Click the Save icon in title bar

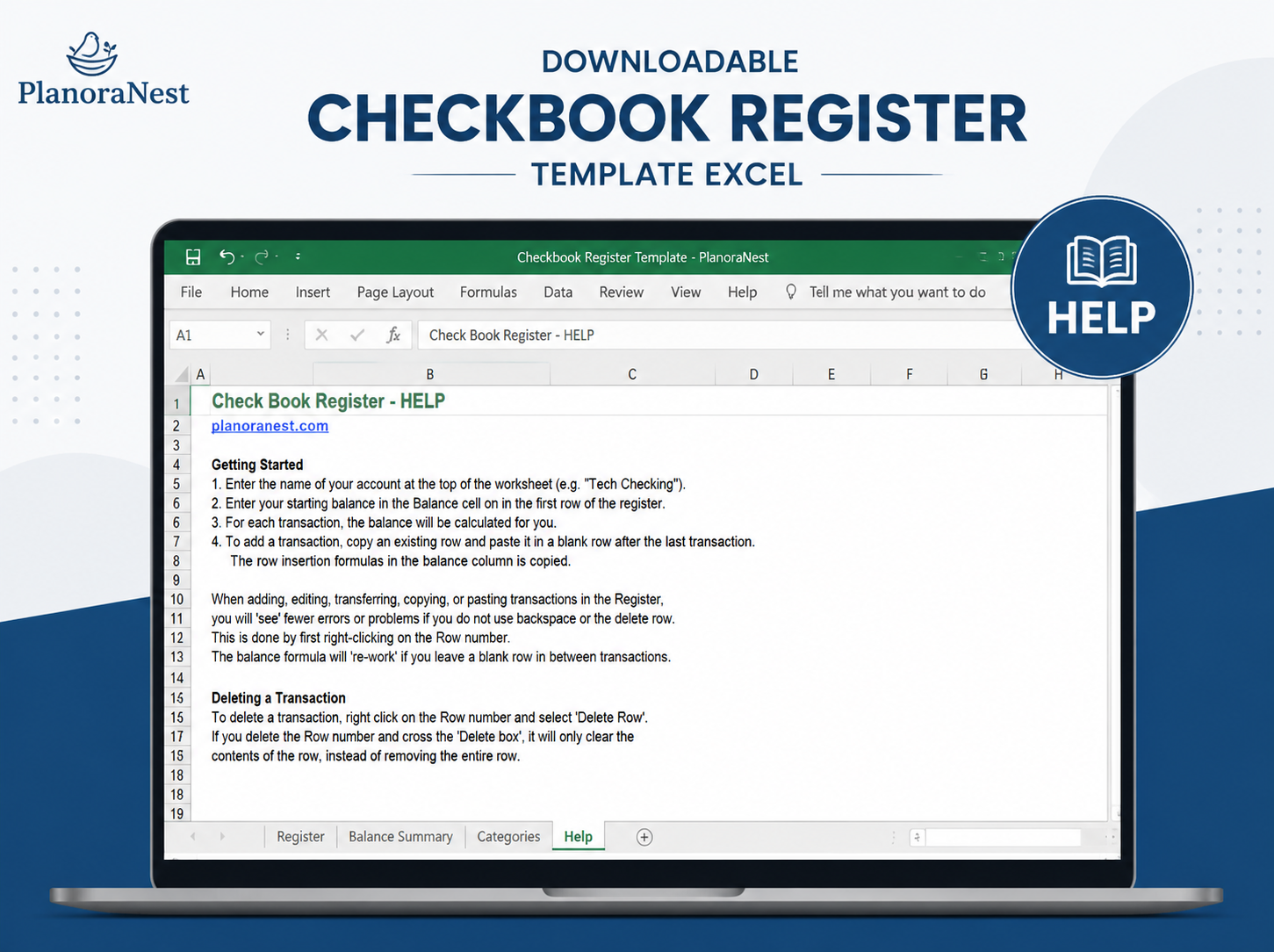193,256
